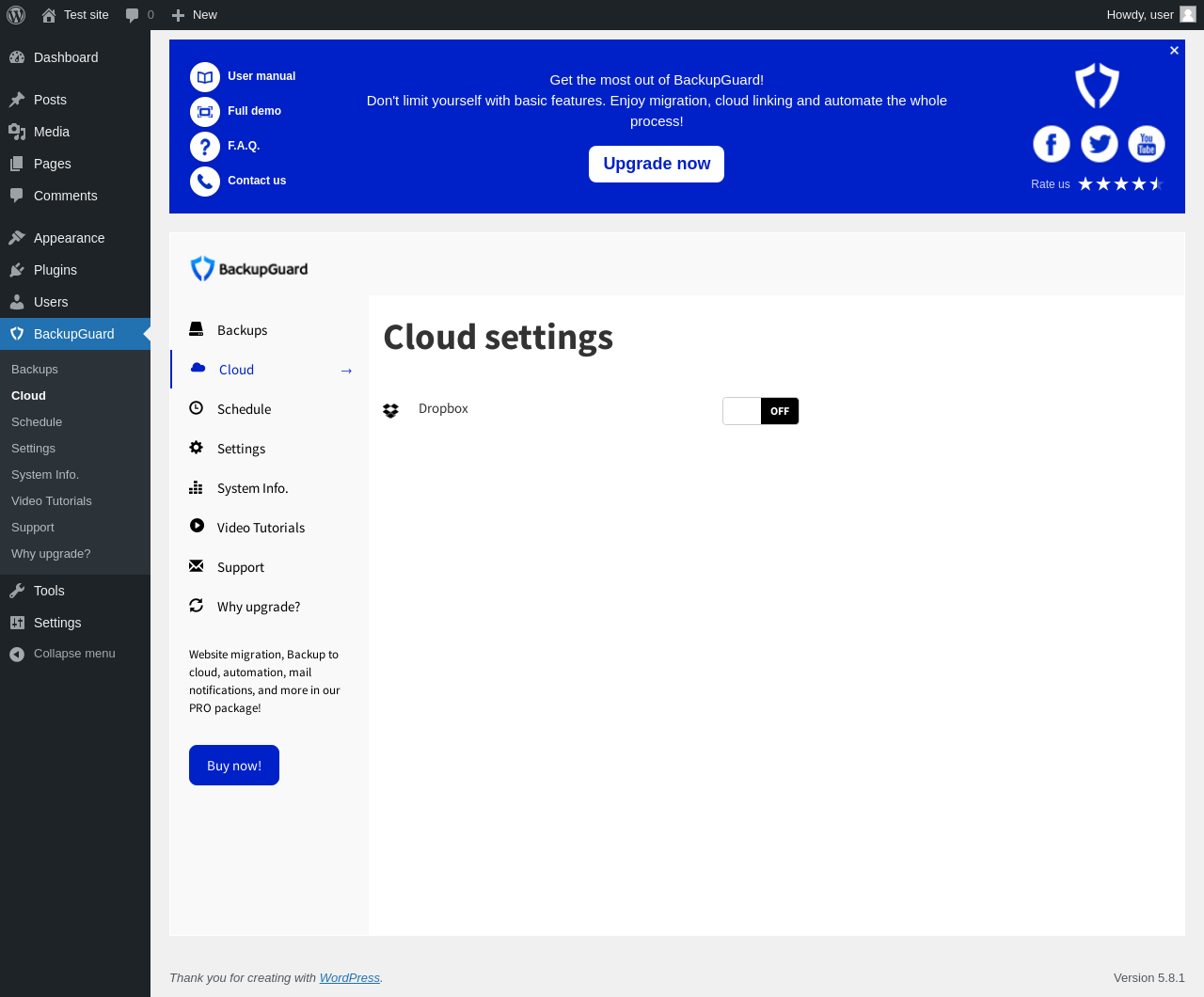Click the Dropbox logo icon
Image resolution: width=1204 pixels, height=997 pixels.
(x=390, y=411)
